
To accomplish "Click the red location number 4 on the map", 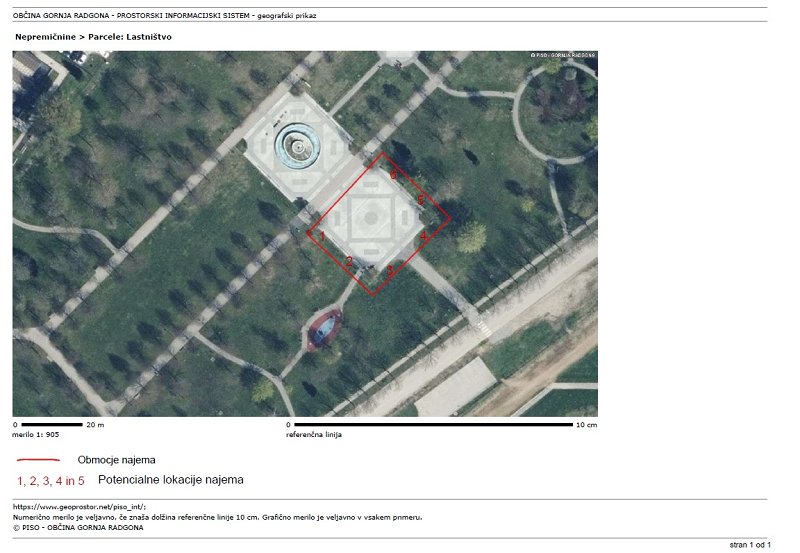I will 423,237.
